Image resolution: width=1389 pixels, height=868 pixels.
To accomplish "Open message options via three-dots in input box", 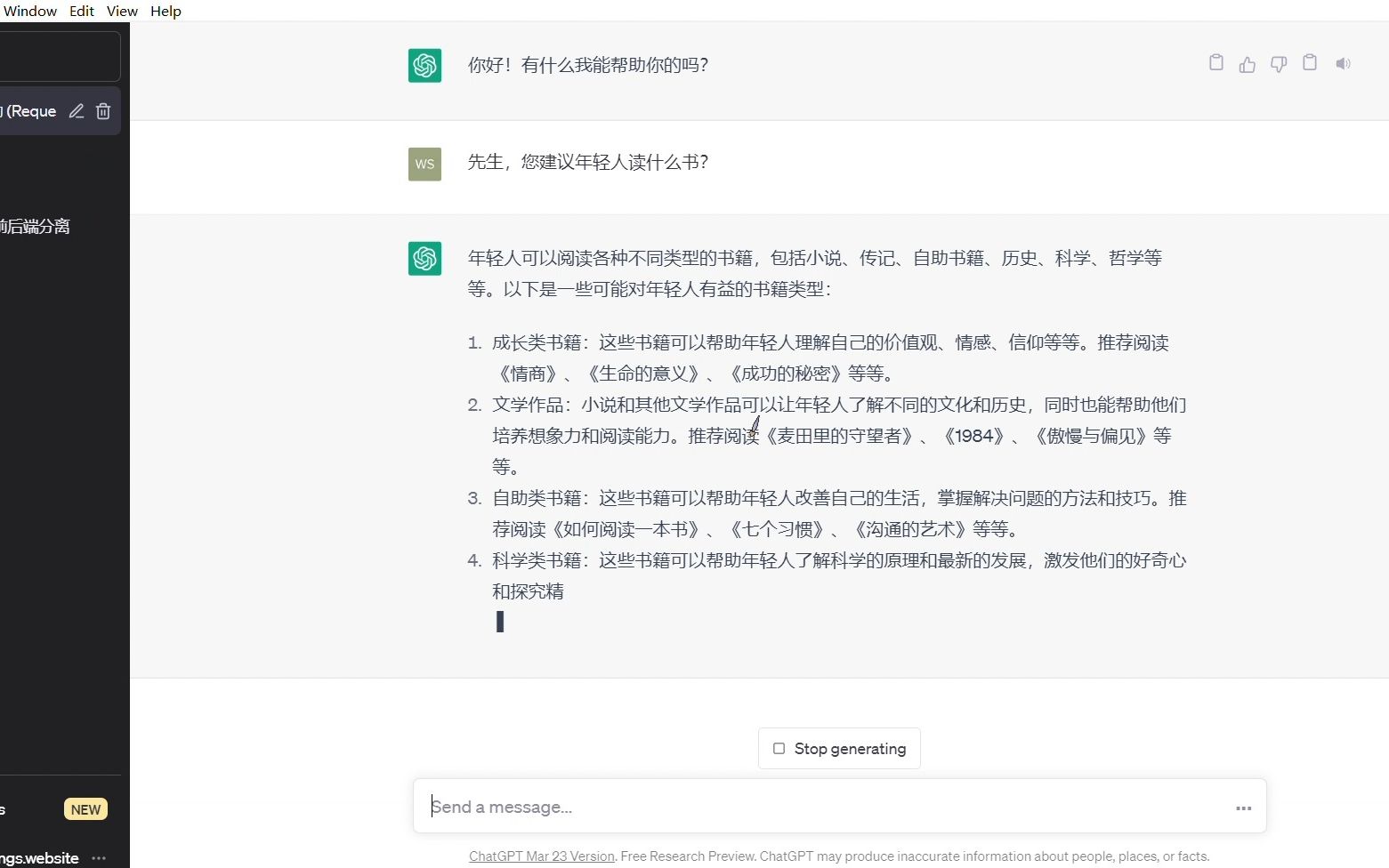I will click(x=1243, y=808).
